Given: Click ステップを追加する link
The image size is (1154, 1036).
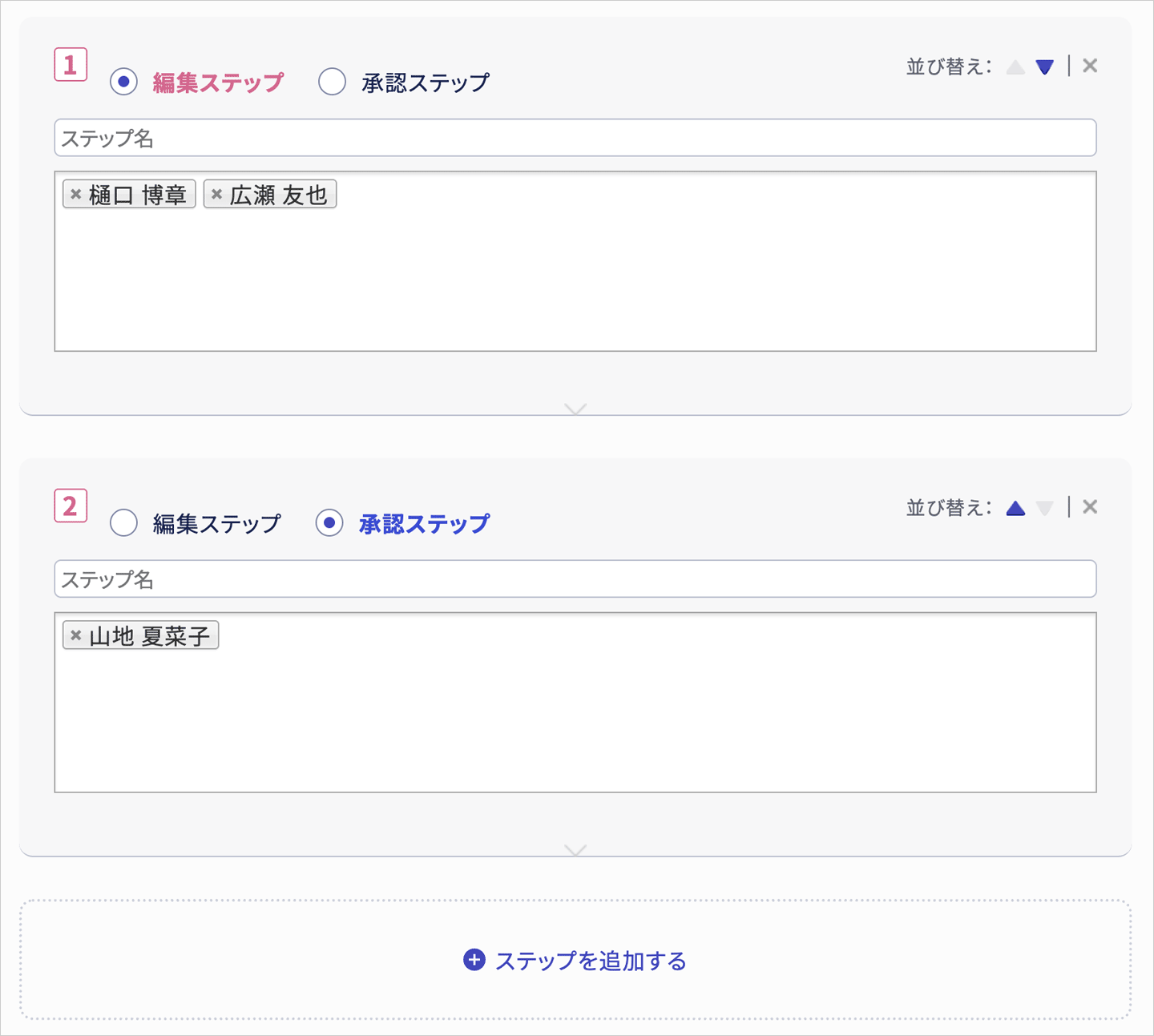Looking at the screenshot, I should point(591,961).
